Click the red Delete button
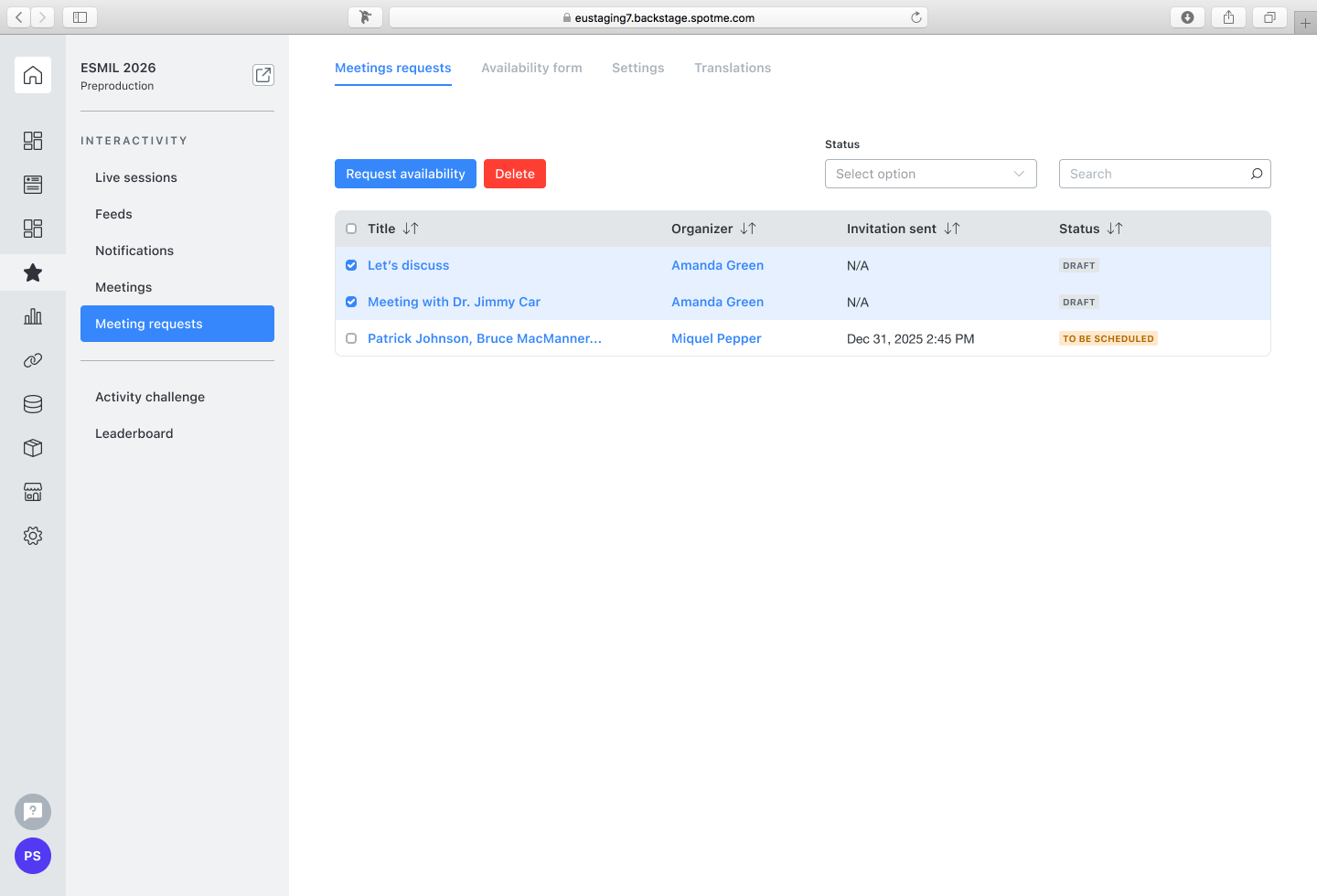 coord(515,174)
